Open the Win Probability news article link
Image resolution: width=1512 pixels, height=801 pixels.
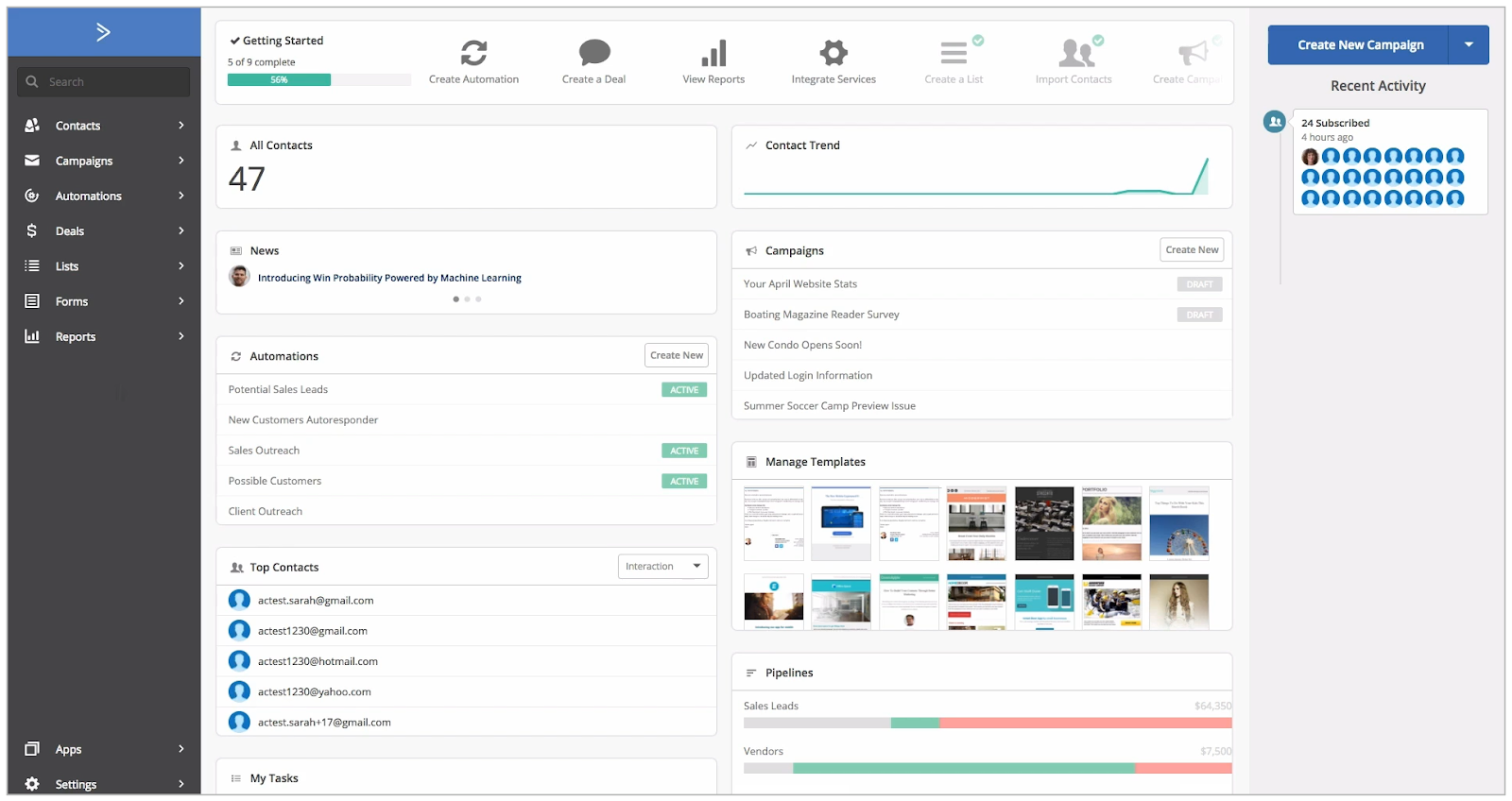click(389, 278)
